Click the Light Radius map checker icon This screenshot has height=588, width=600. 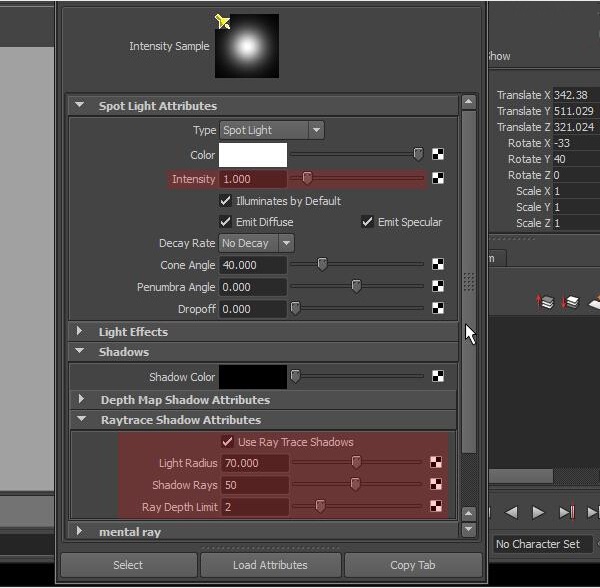point(436,462)
